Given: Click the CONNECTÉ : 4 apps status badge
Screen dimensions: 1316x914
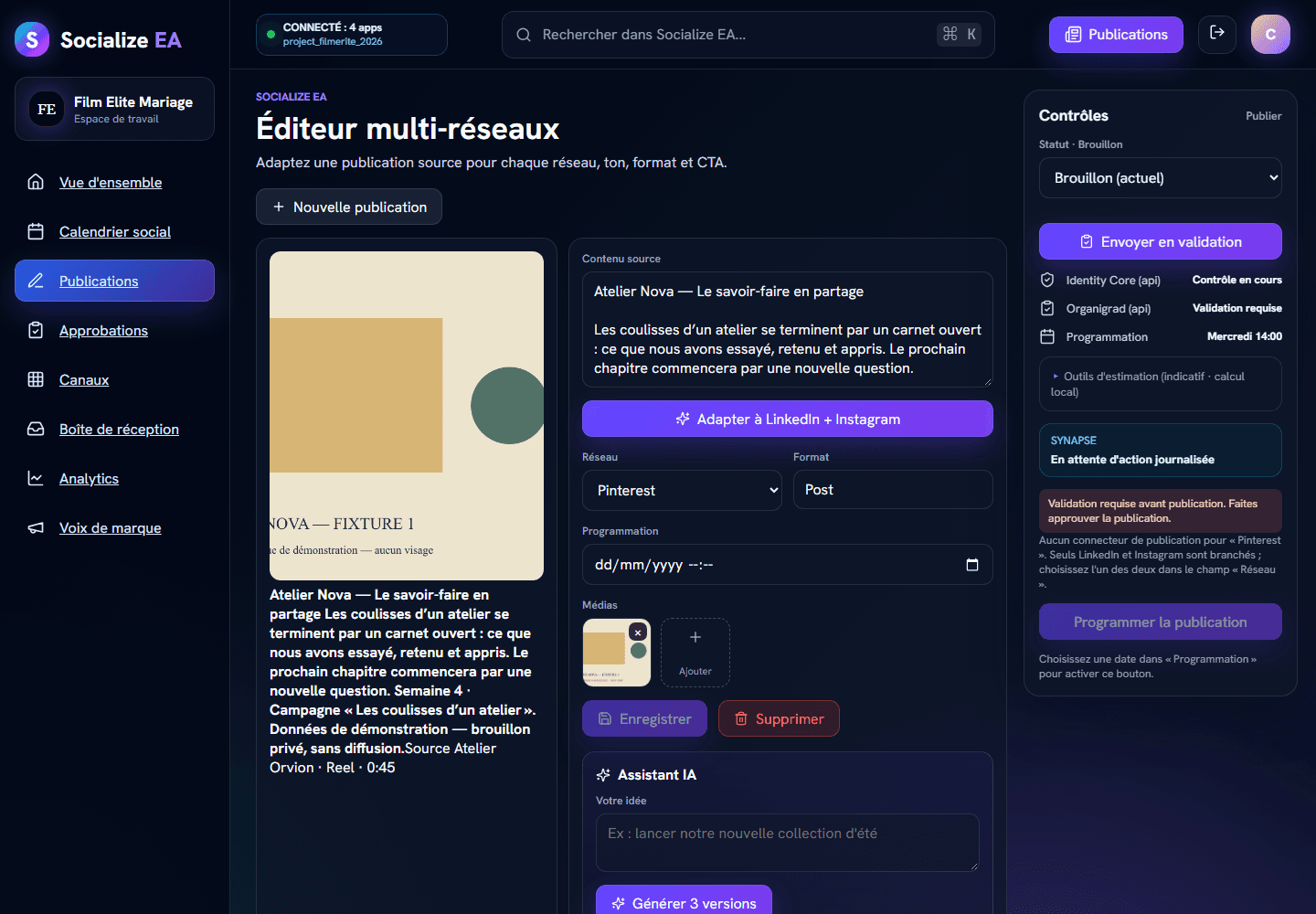Looking at the screenshot, I should pyautogui.click(x=352, y=35).
